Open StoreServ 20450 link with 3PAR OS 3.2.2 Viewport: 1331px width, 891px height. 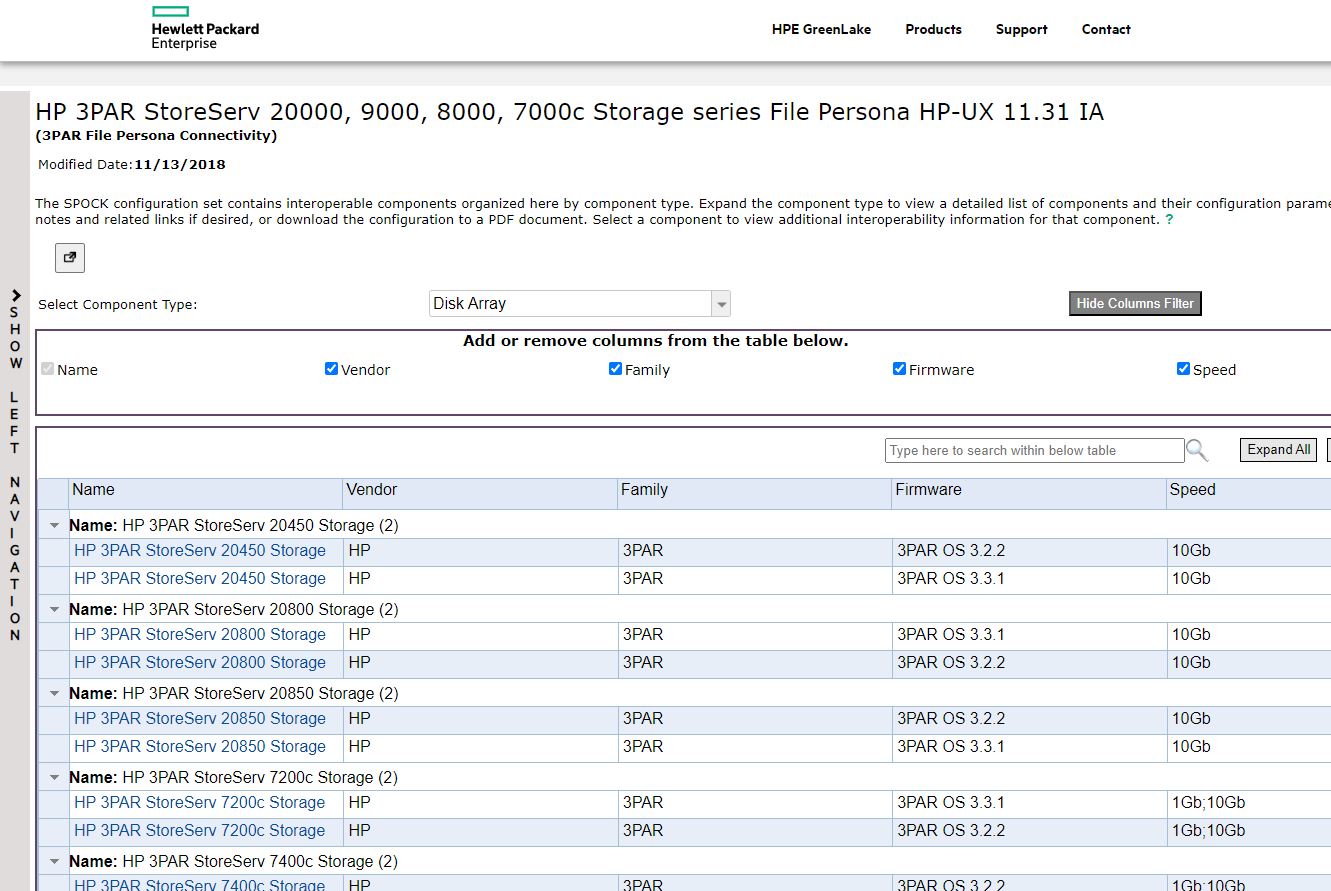tap(200, 551)
